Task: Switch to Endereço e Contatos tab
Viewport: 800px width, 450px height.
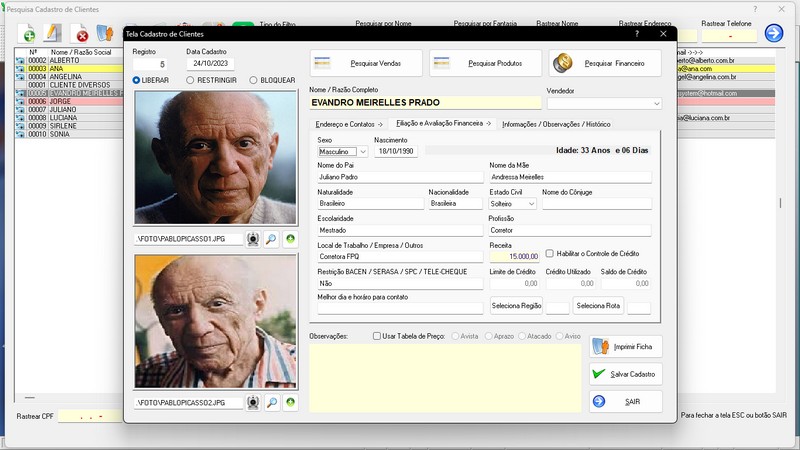Action: pos(349,124)
